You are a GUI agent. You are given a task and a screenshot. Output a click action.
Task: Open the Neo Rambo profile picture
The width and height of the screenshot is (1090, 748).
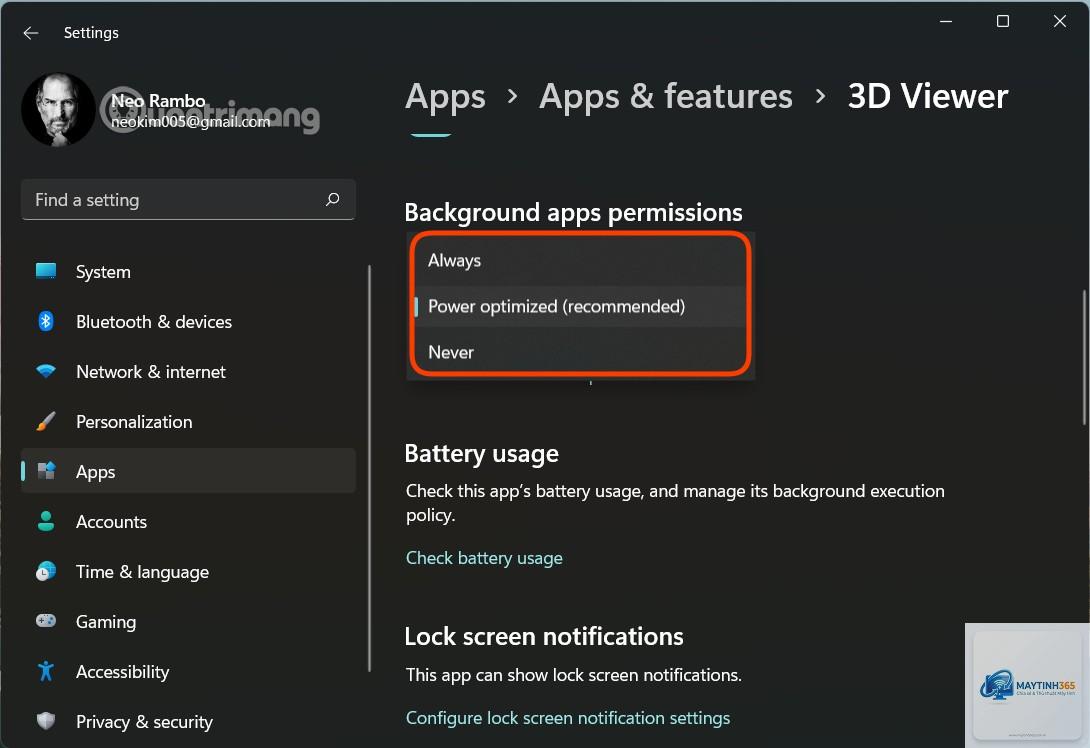tap(58, 110)
